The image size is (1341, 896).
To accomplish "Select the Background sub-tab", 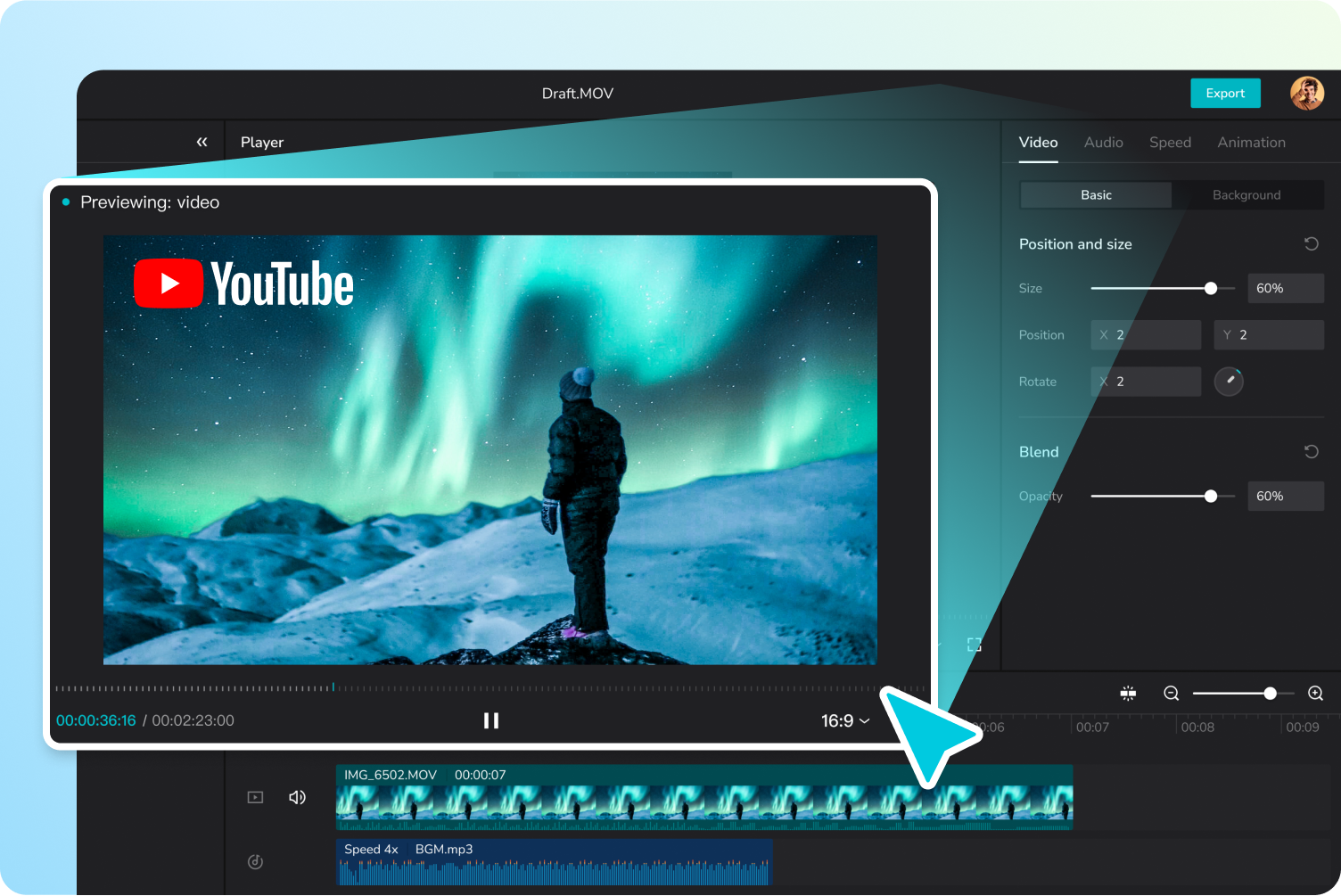I will pyautogui.click(x=1246, y=195).
